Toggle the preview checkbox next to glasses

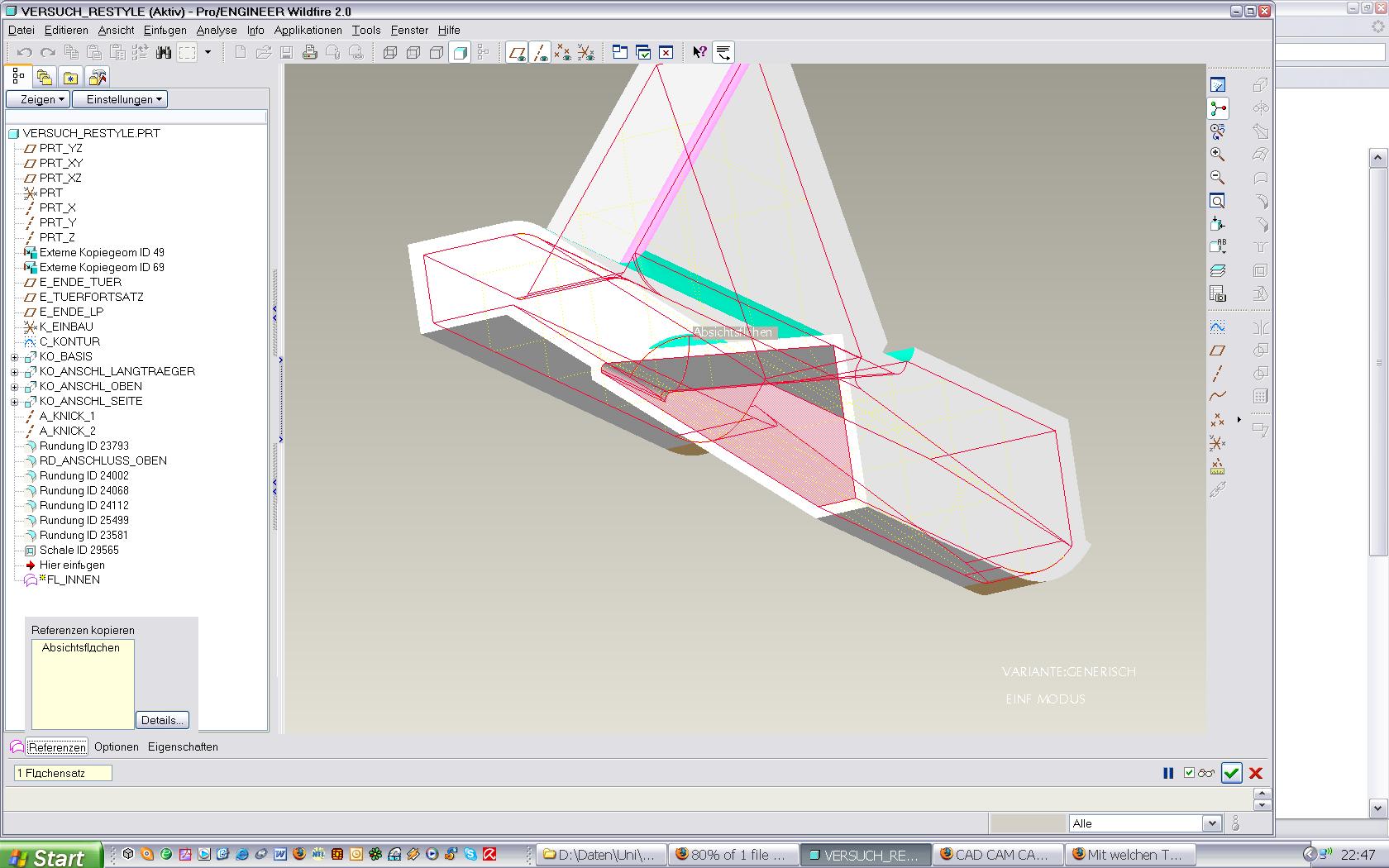[1189, 773]
